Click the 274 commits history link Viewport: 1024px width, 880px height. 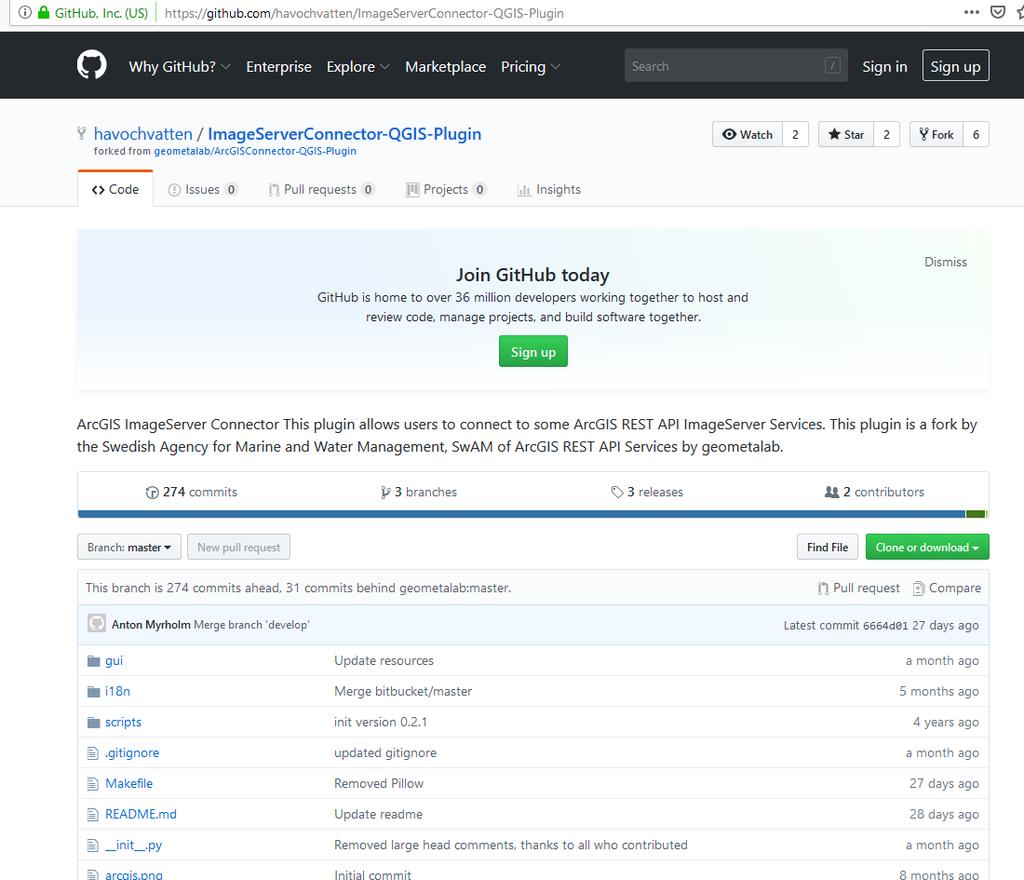pyautogui.click(x=191, y=492)
